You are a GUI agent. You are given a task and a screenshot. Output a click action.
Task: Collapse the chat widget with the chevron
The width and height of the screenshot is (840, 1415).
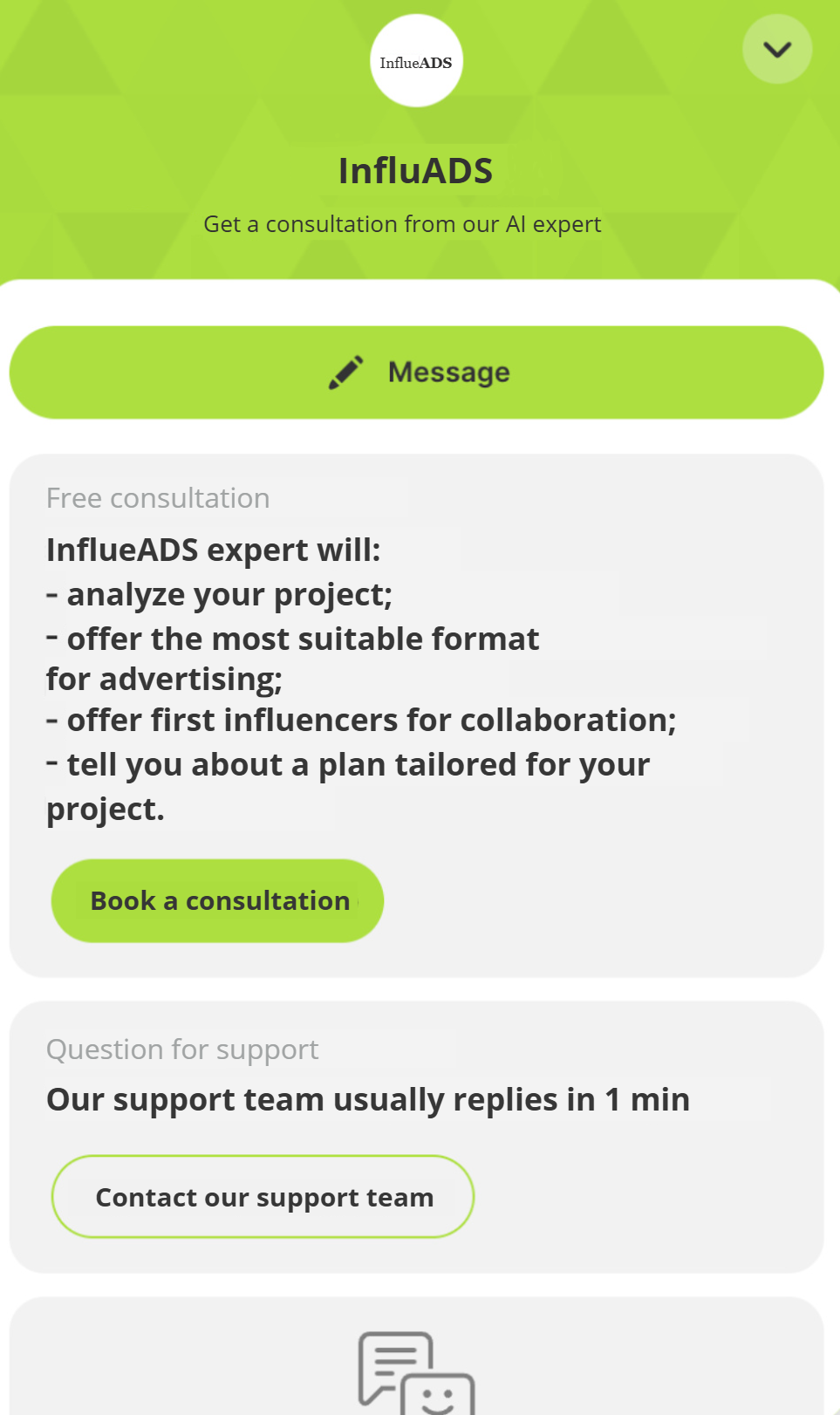(x=777, y=49)
